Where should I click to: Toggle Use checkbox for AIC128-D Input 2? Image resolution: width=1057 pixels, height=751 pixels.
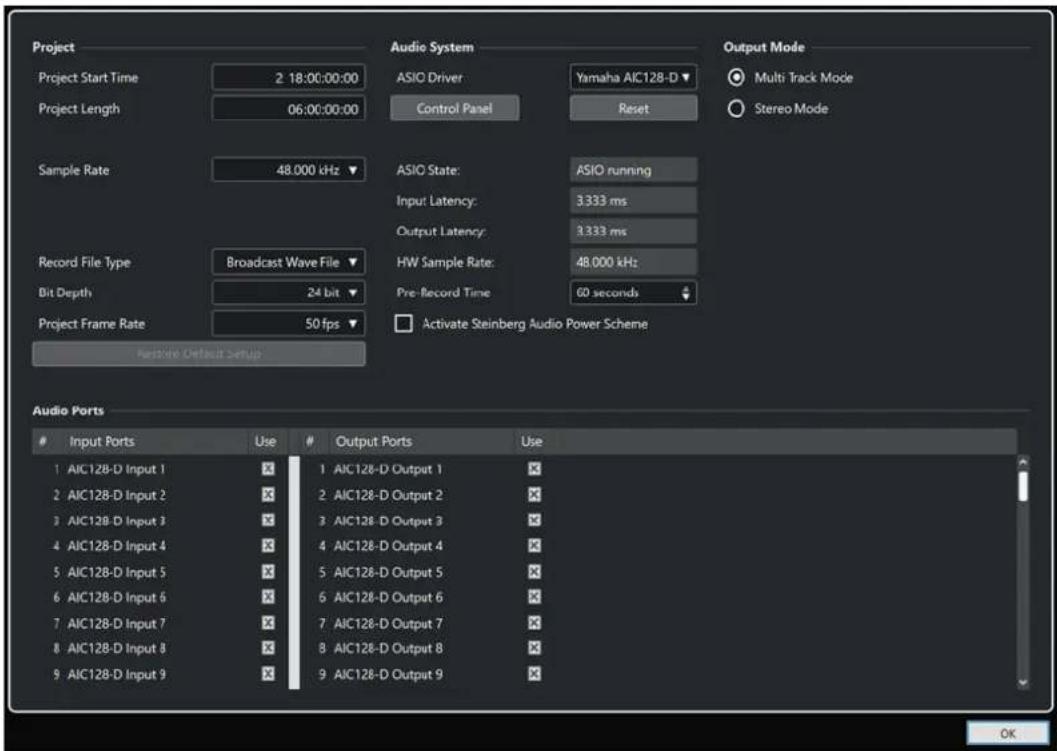[268, 495]
